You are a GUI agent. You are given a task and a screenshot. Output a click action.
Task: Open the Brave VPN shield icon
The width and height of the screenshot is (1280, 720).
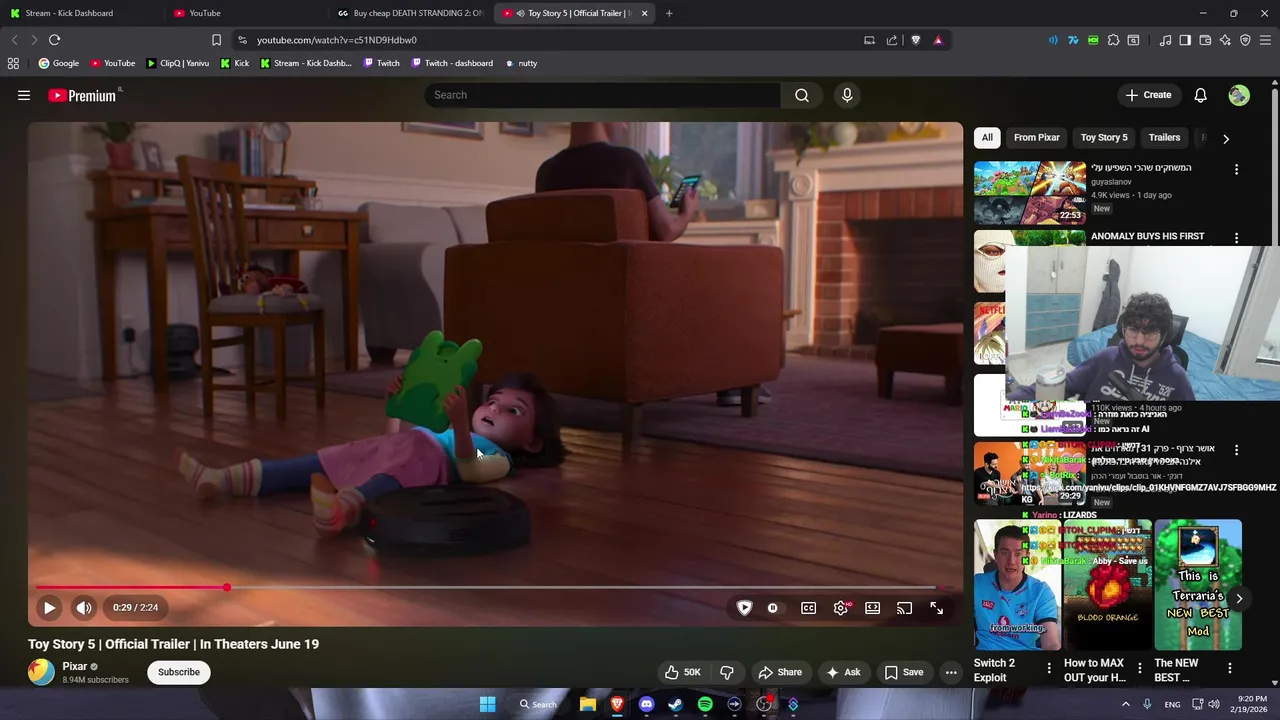click(x=1245, y=40)
